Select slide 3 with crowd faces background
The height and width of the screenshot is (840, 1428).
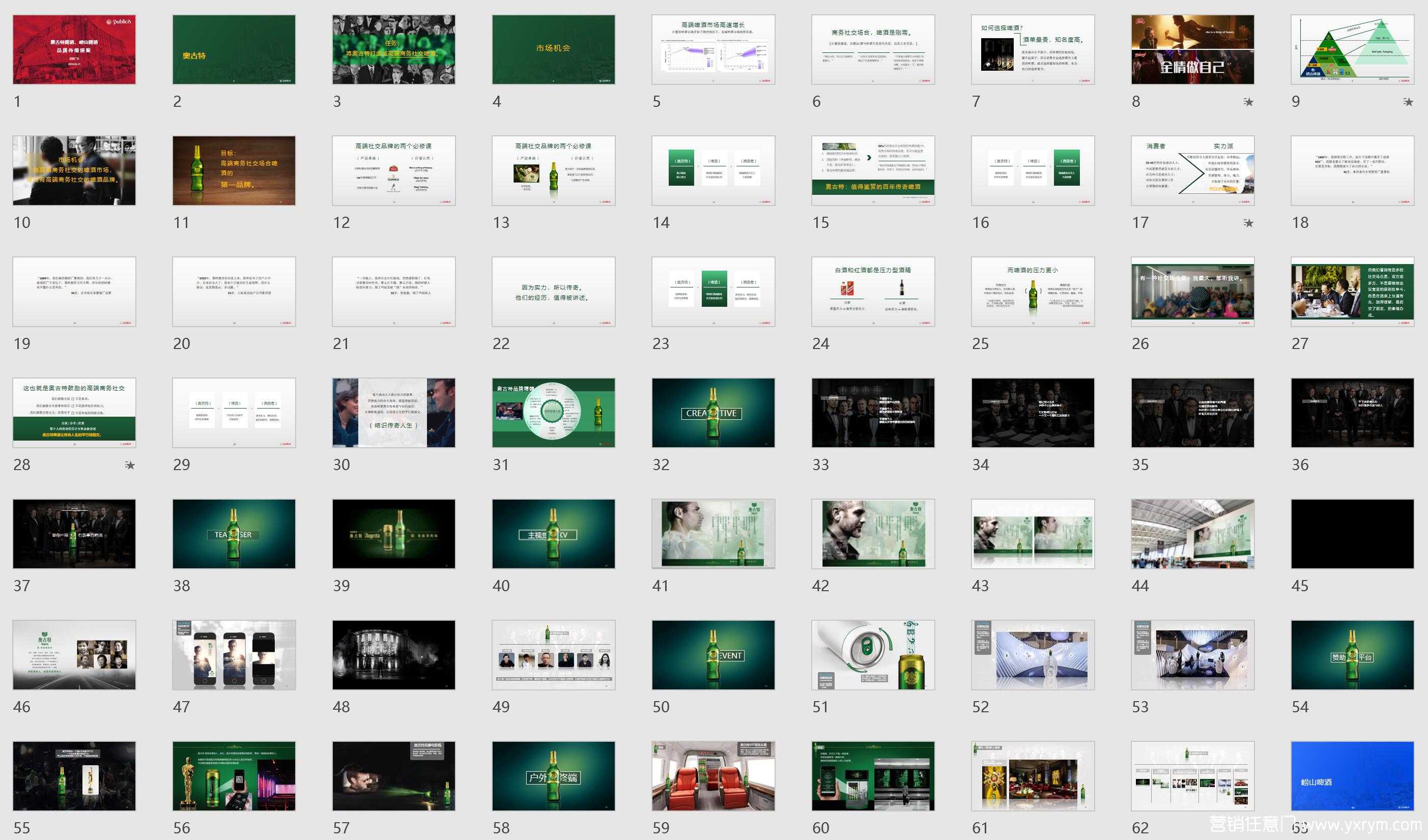pyautogui.click(x=394, y=50)
